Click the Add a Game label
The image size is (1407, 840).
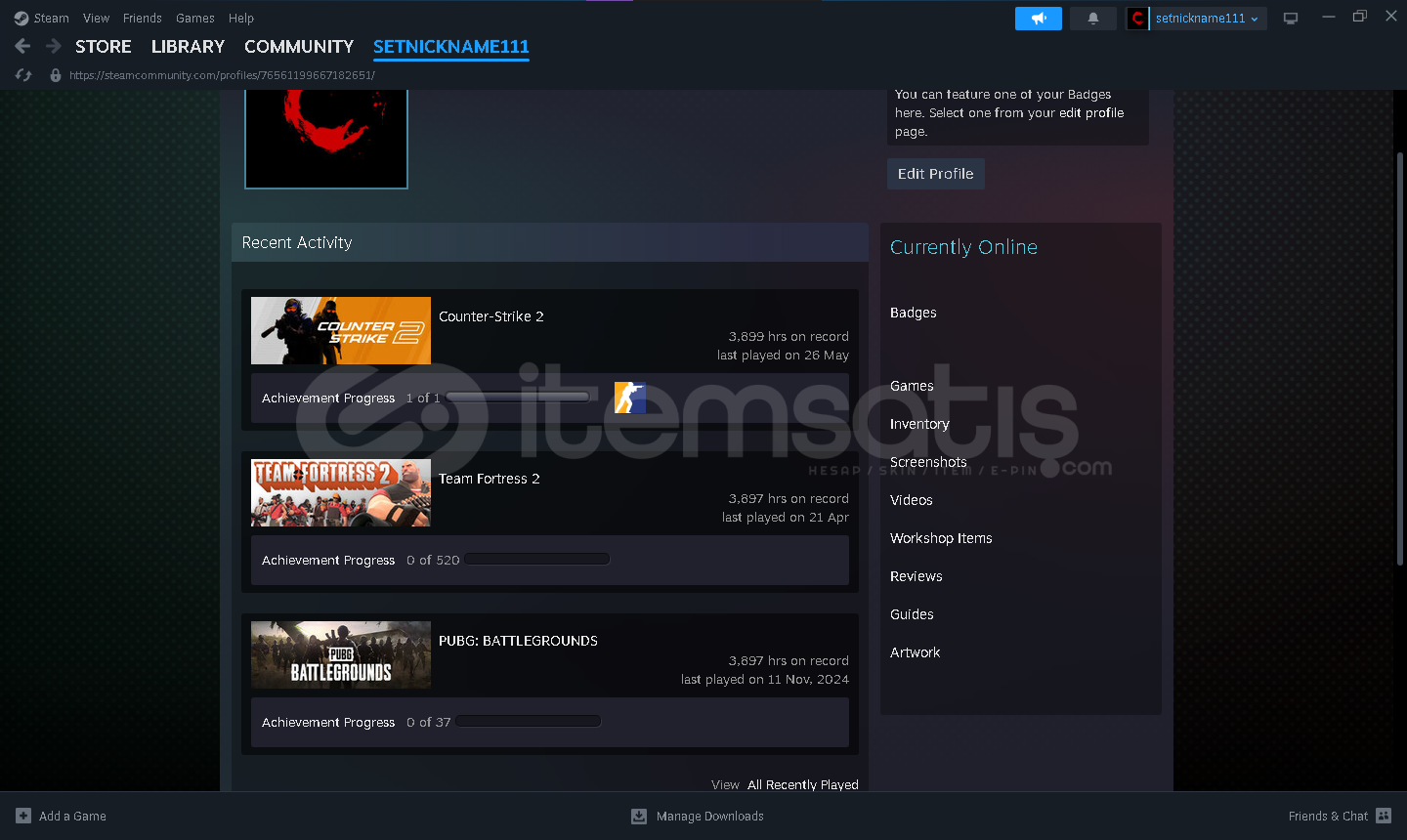pos(72,817)
